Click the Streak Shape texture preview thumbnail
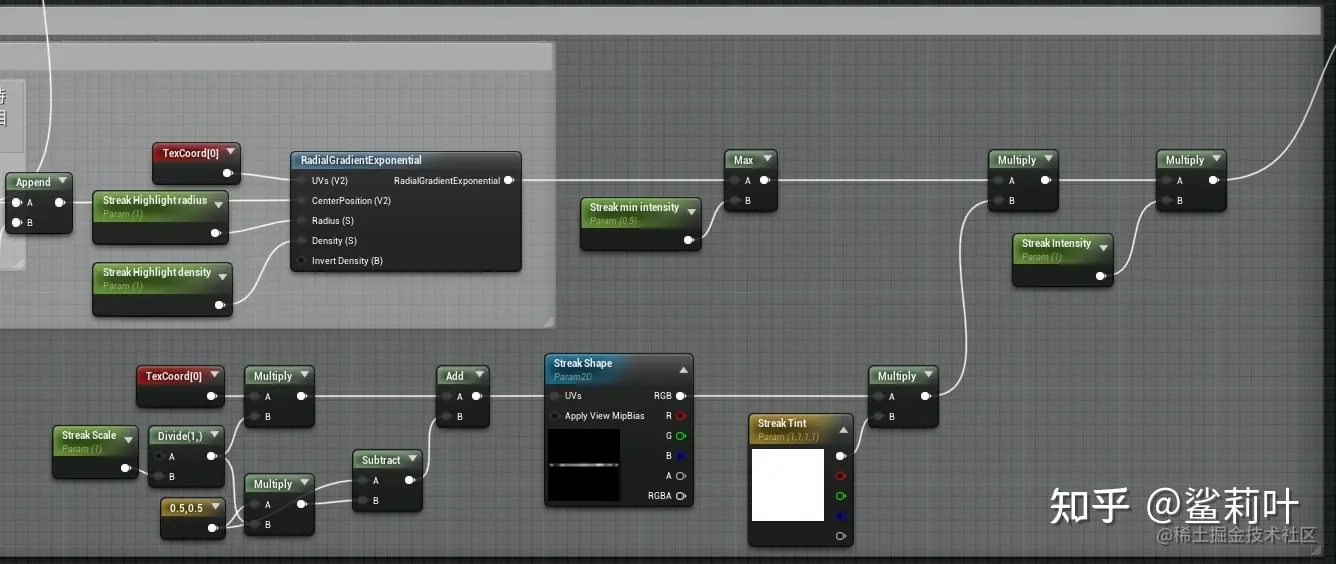 584,465
